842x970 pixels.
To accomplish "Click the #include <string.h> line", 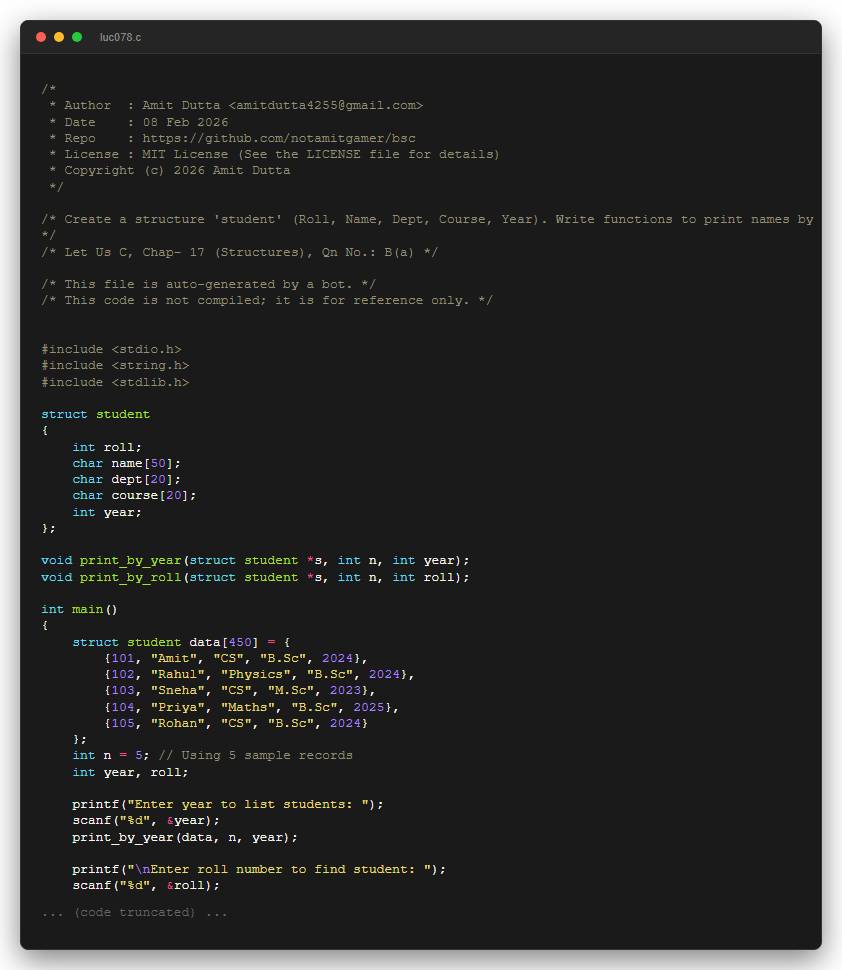I will 115,365.
